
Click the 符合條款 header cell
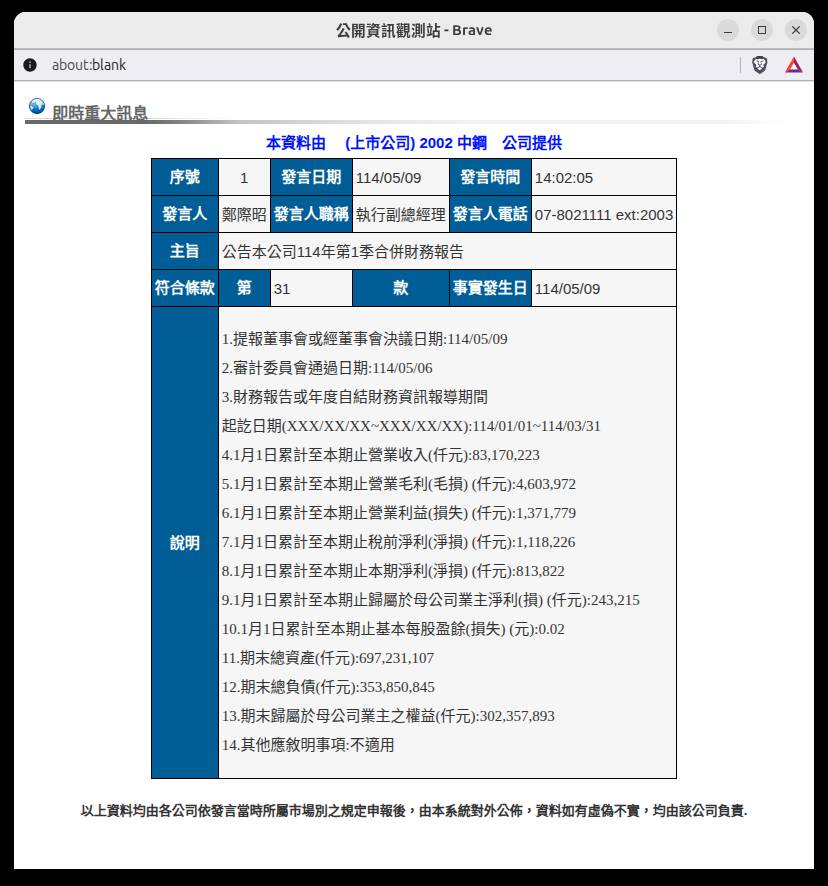tap(185, 288)
